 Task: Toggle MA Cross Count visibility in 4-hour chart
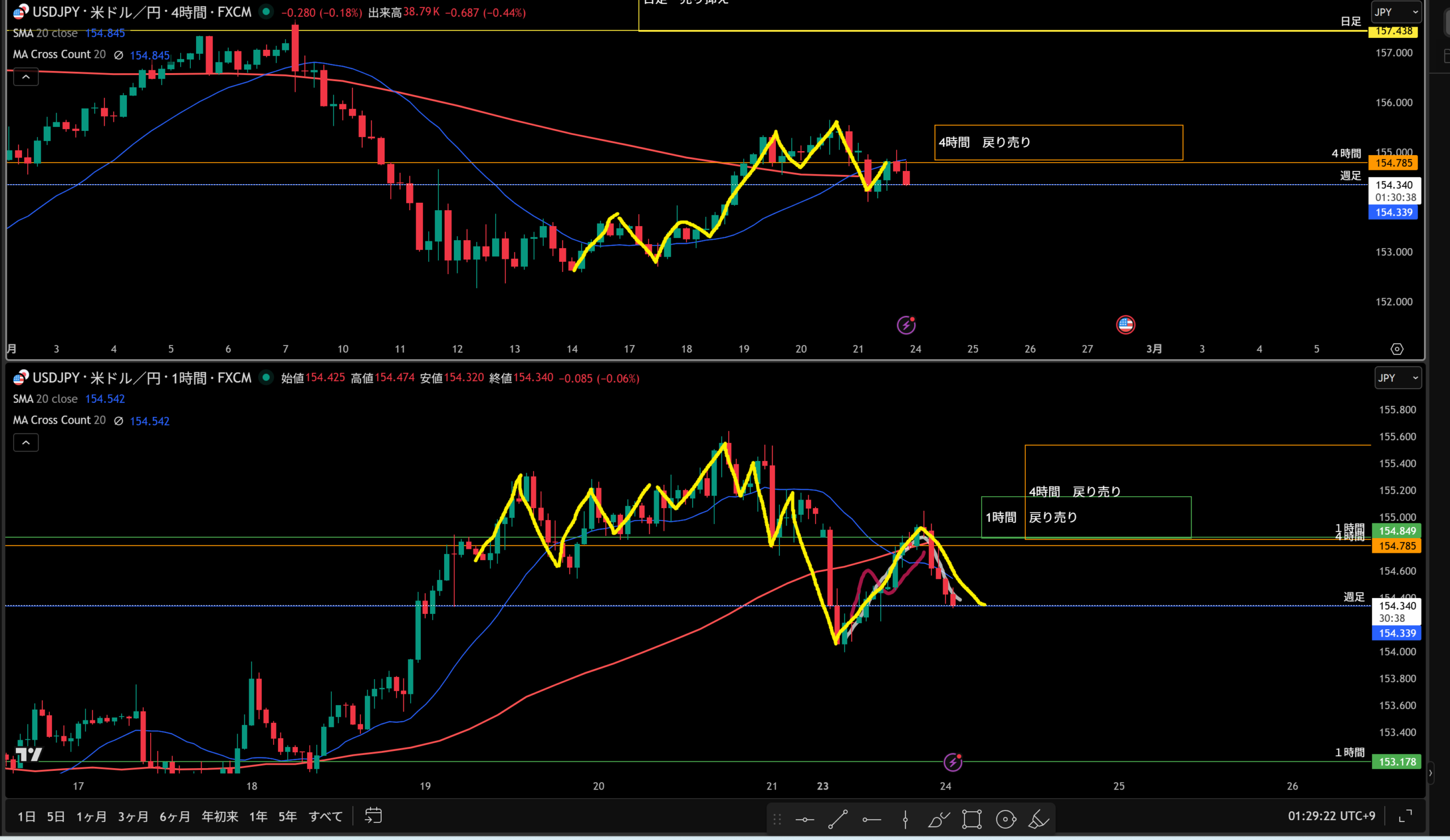click(118, 56)
